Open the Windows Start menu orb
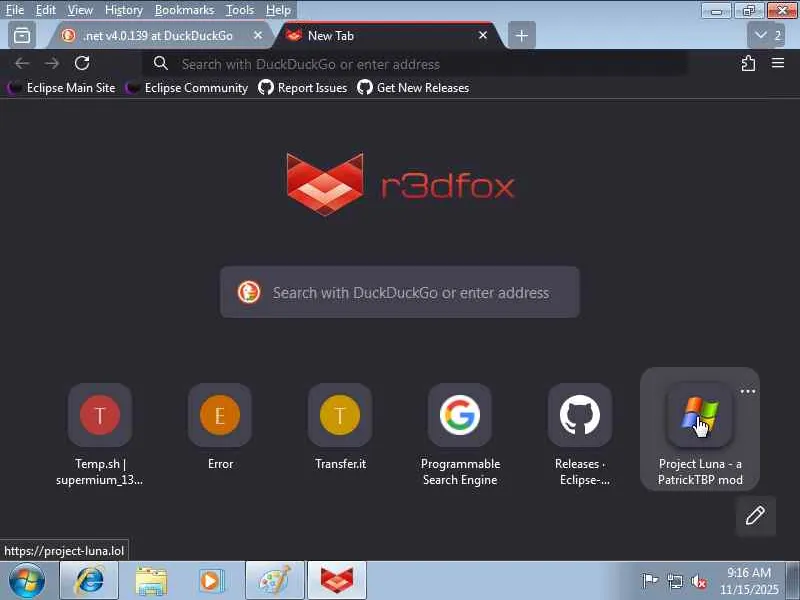800x600 pixels. pyautogui.click(x=27, y=581)
